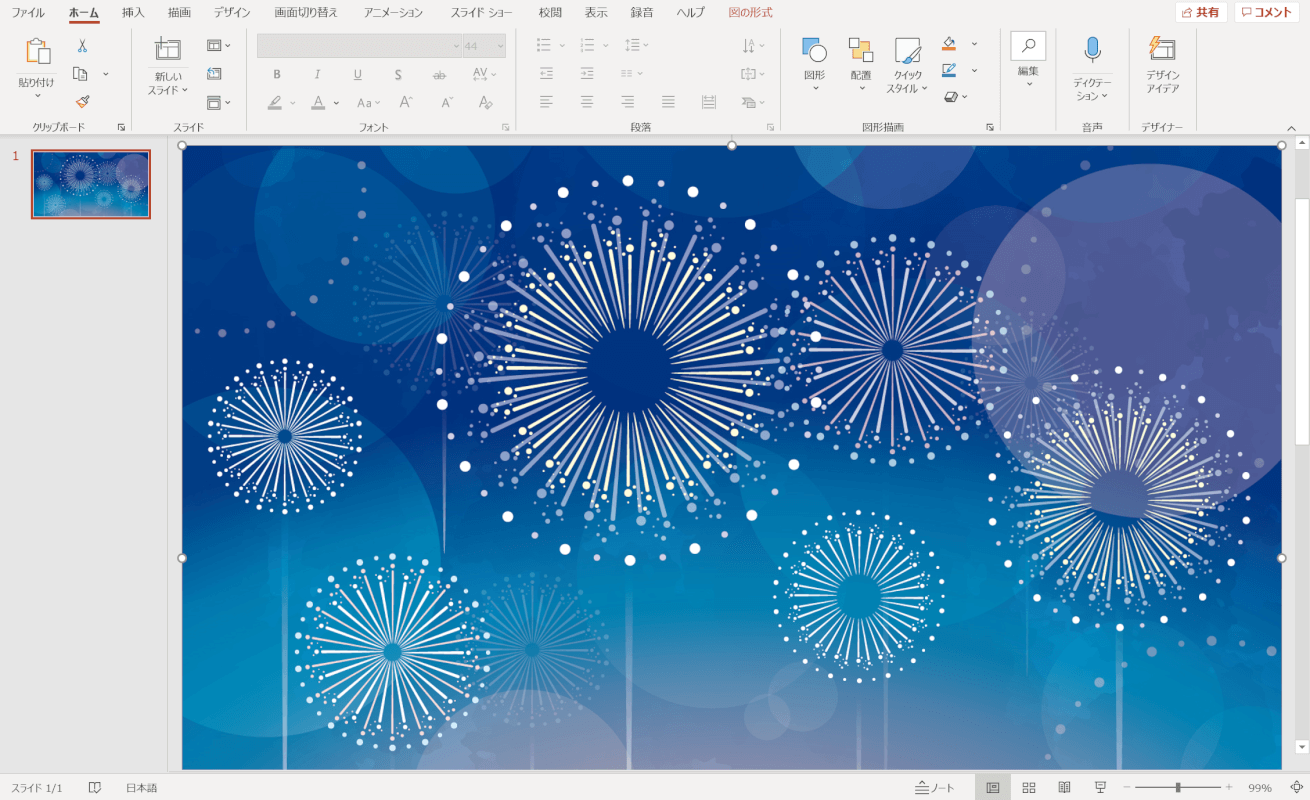Click the 99% zoom level

[x=1259, y=788]
